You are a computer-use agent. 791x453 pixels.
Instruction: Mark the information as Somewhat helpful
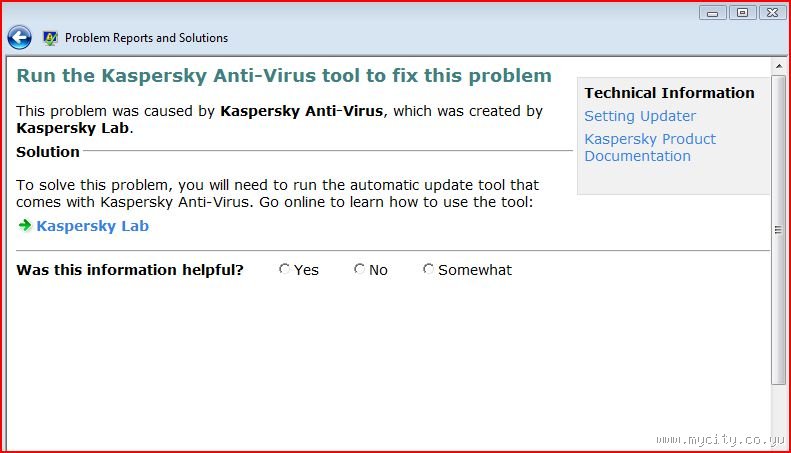pyautogui.click(x=429, y=269)
